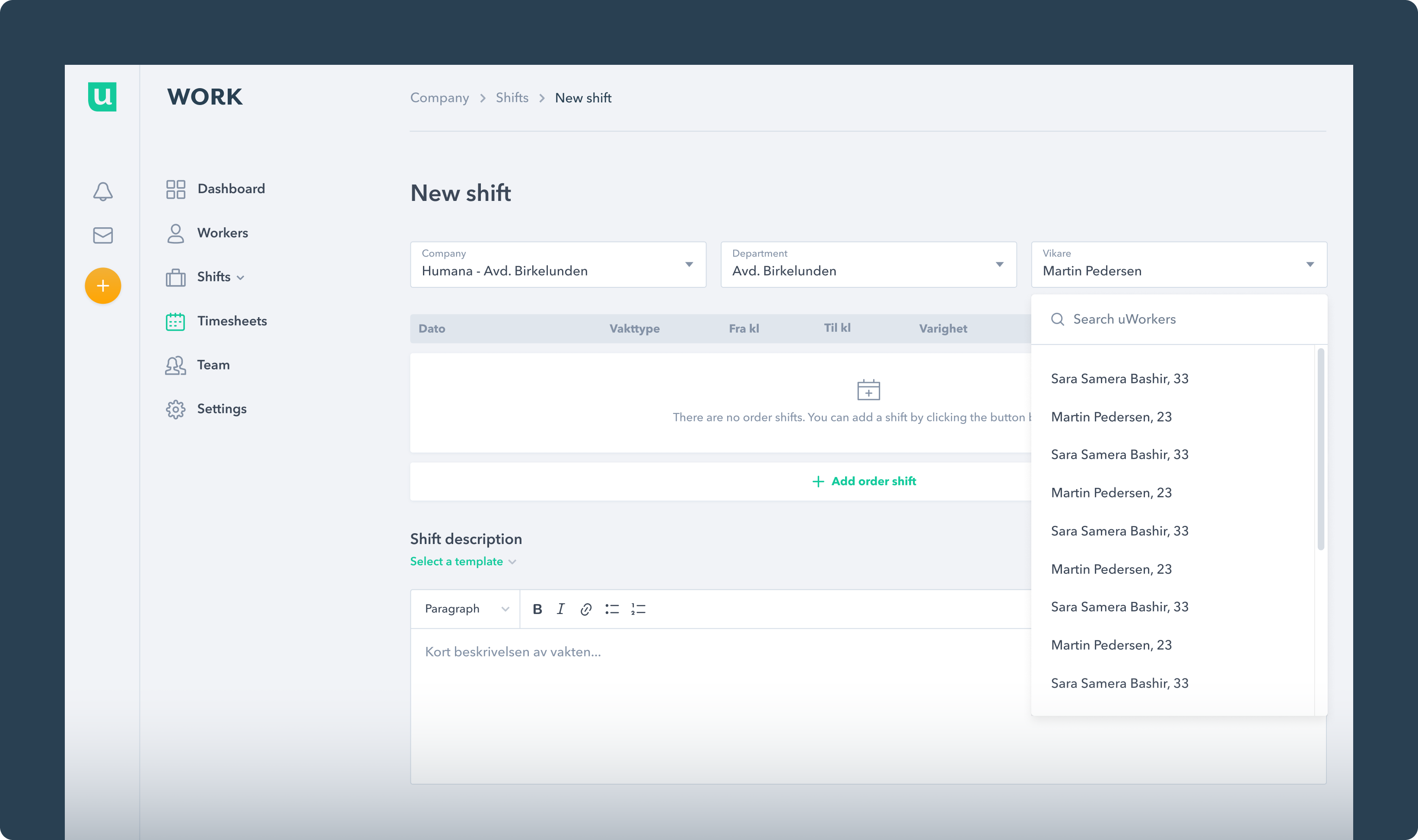Insert a numbered list
This screenshot has width=1418, height=840.
pyautogui.click(x=638, y=609)
